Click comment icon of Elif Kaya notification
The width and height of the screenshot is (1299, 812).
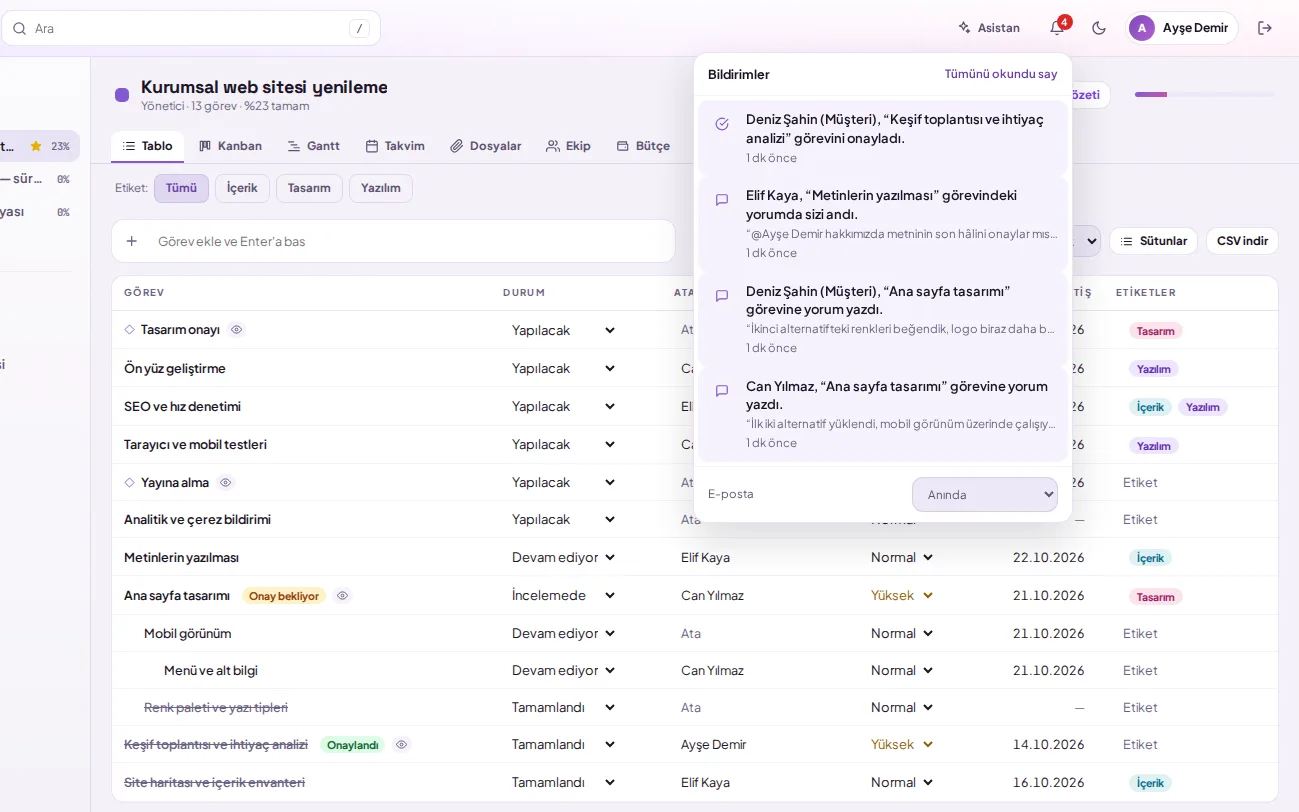(722, 200)
